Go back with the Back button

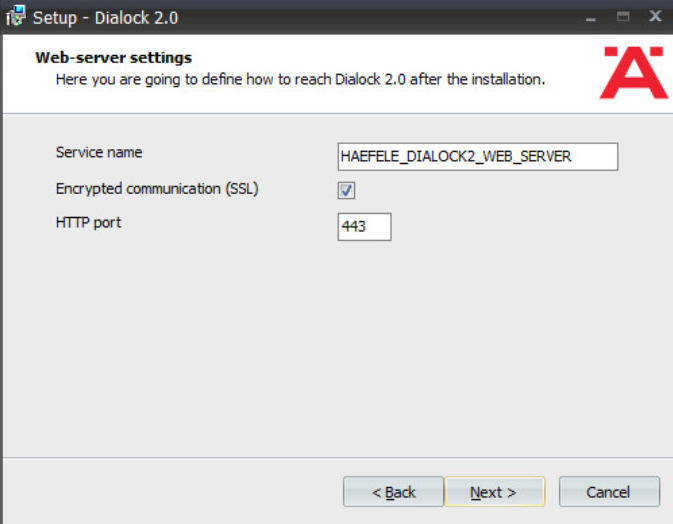[x=393, y=492]
